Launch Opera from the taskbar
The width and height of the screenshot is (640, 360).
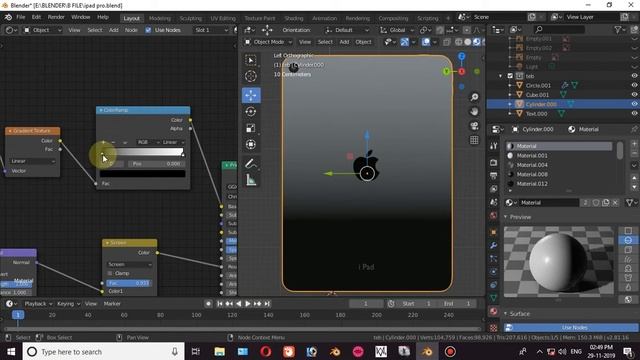[266, 351]
